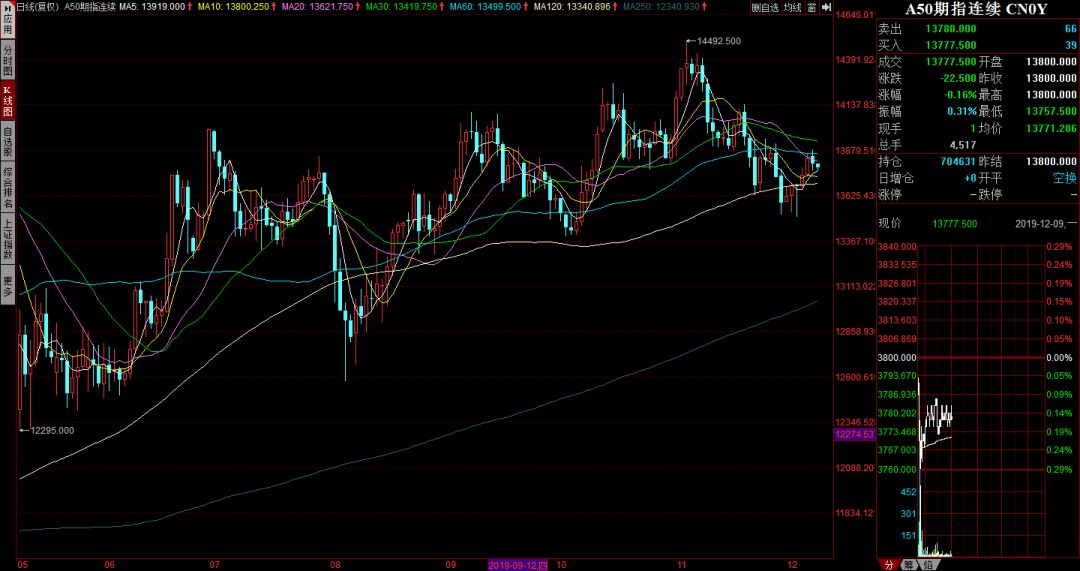
Task: Click 删自选 button in top bar
Action: click(765, 6)
